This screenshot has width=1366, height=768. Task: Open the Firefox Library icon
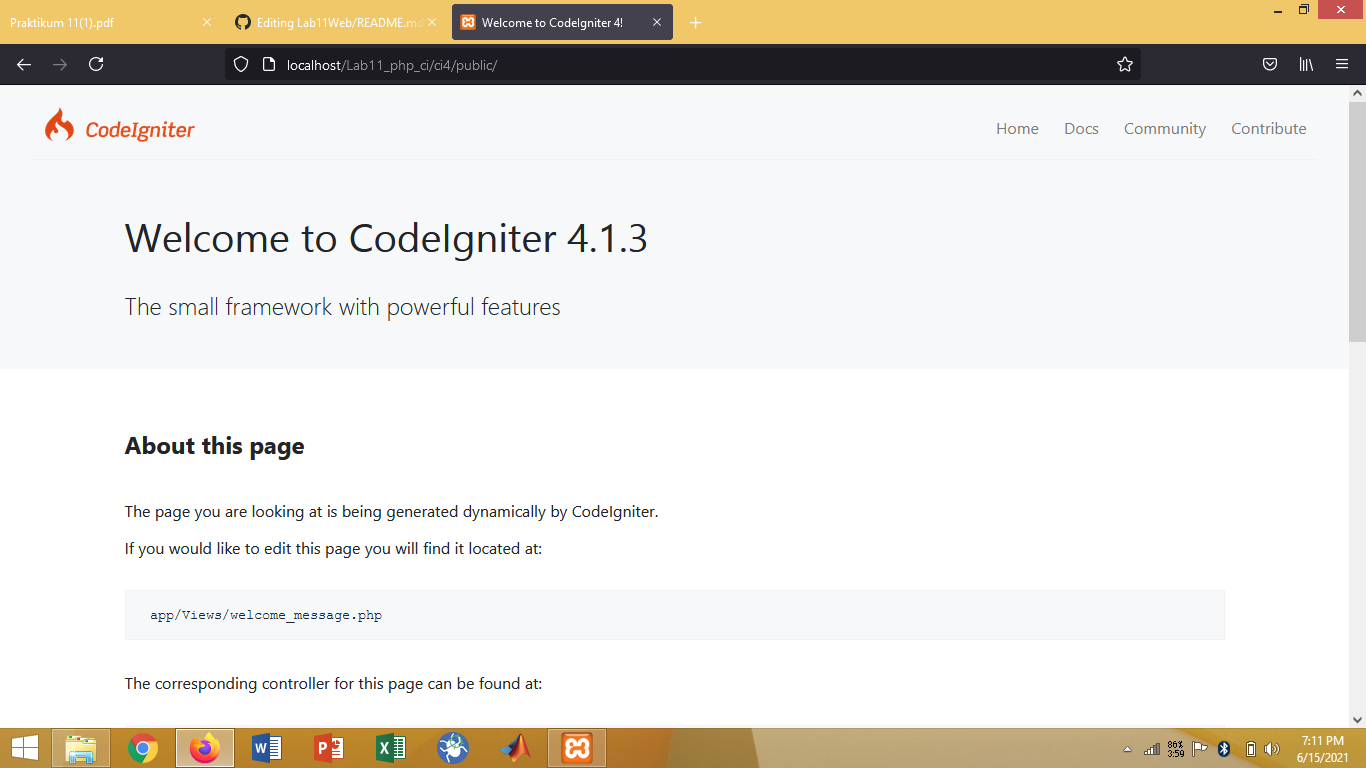tap(1305, 64)
